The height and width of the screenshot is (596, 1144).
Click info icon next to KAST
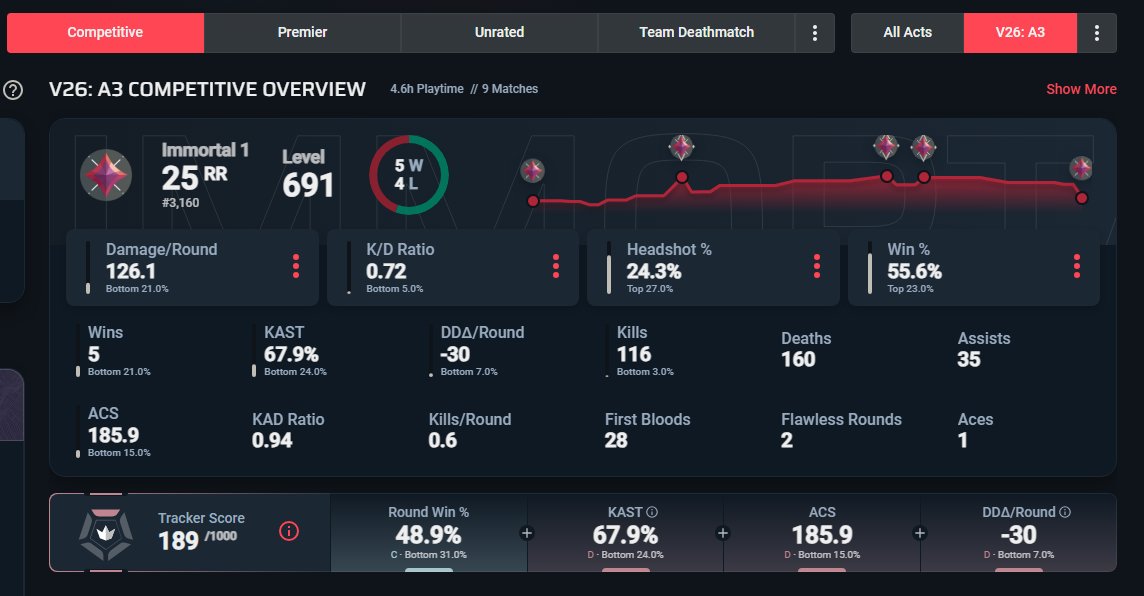coord(652,512)
